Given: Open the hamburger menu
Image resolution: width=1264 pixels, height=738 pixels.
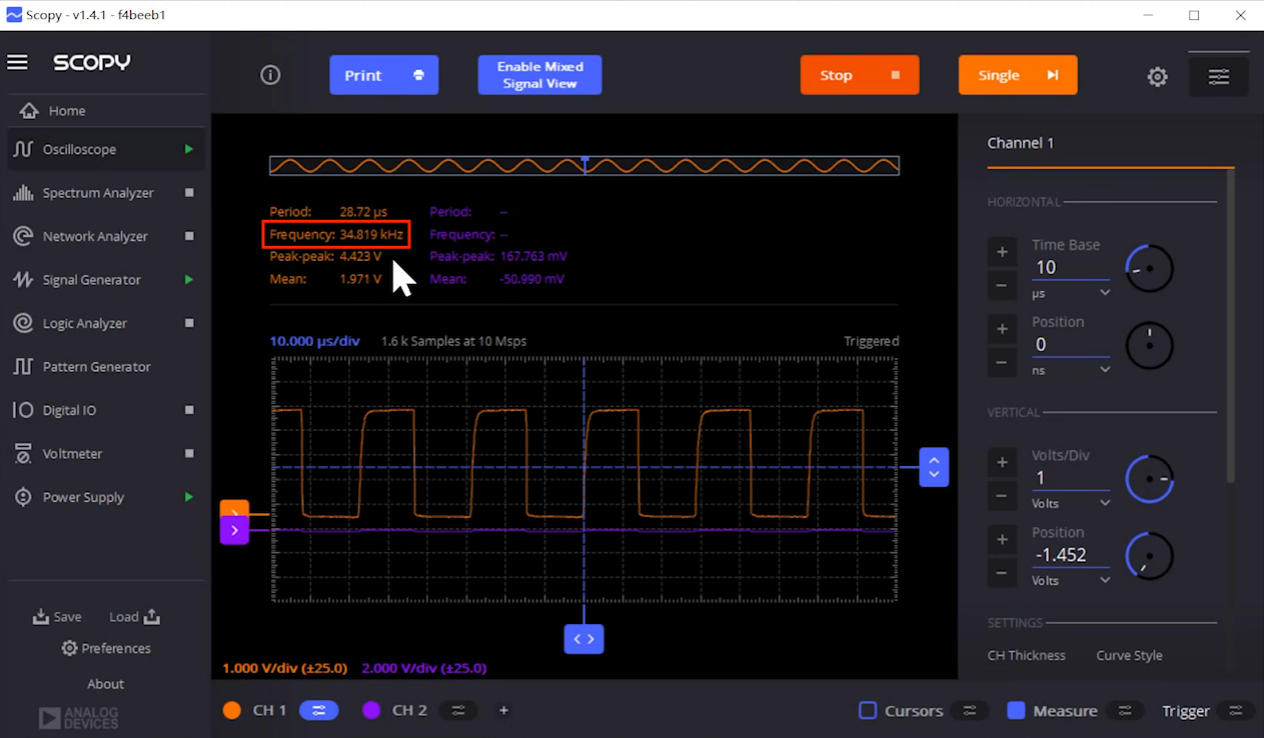Looking at the screenshot, I should pyautogui.click(x=17, y=62).
